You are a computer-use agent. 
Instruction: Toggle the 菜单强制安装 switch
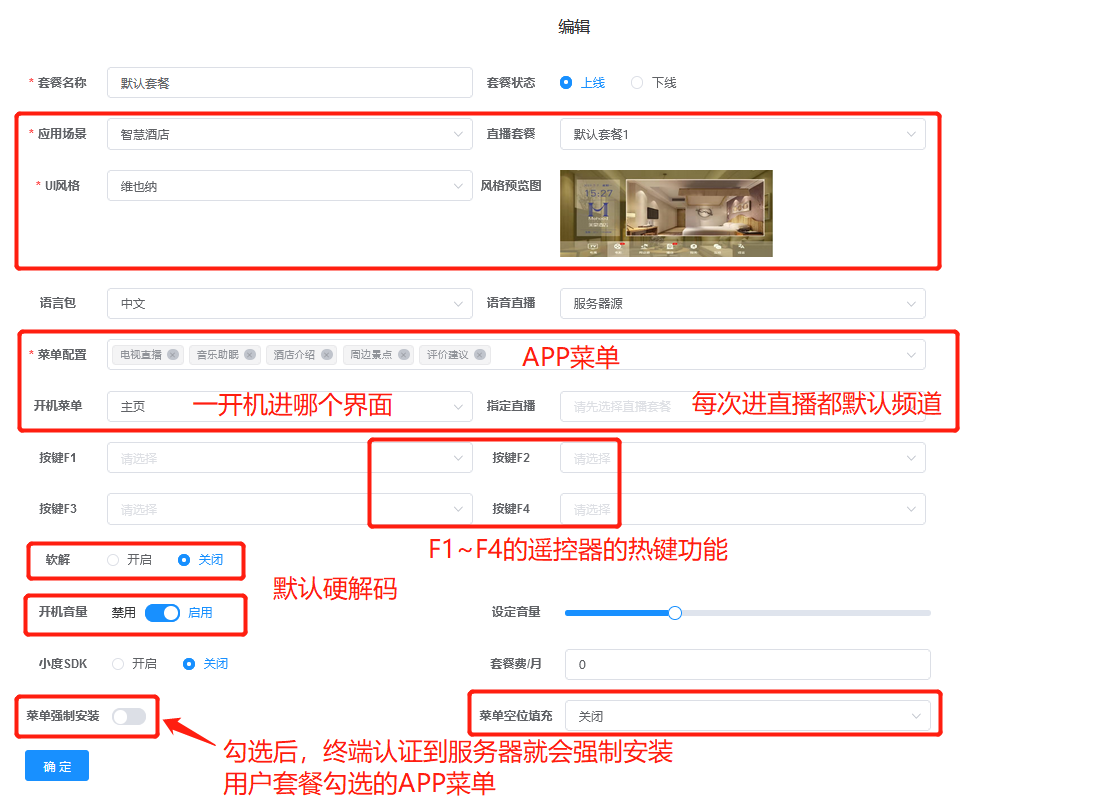[x=129, y=716]
